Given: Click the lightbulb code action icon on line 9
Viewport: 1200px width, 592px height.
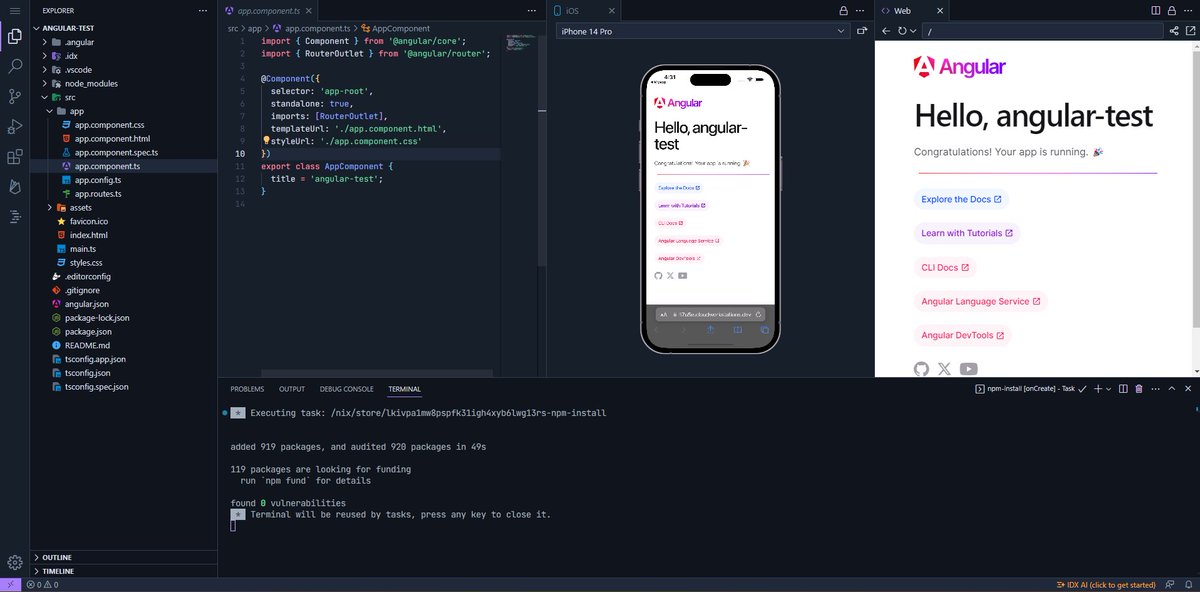Looking at the screenshot, I should coord(266,142).
